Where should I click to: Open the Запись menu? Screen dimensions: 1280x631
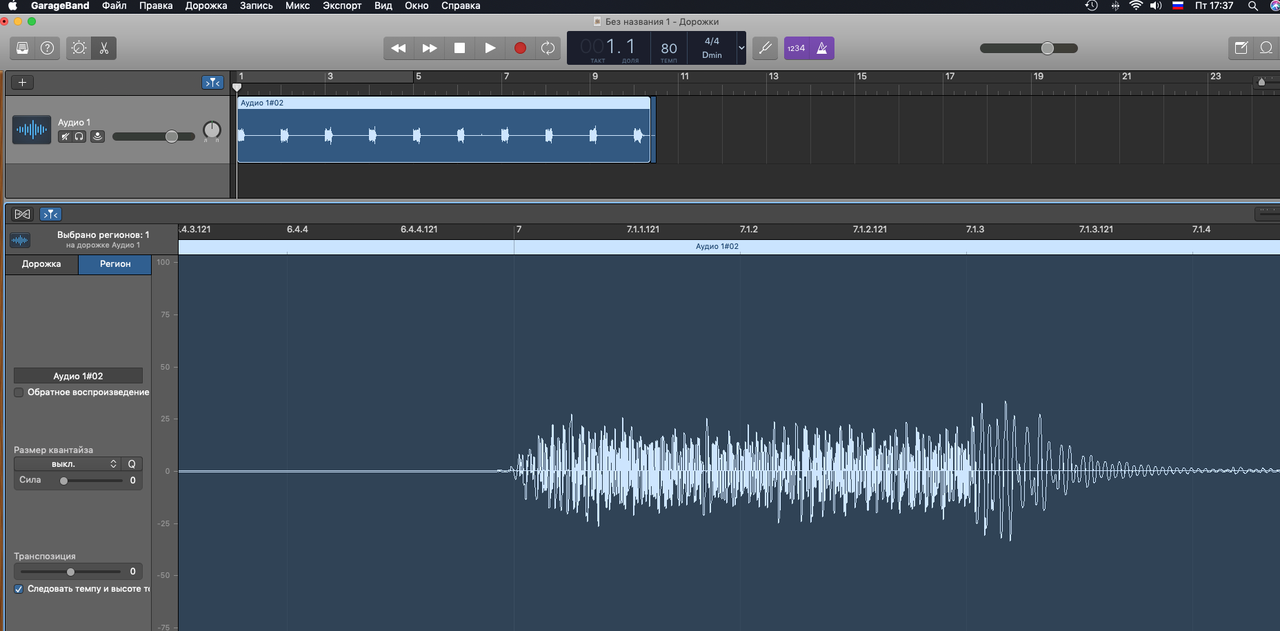point(256,6)
